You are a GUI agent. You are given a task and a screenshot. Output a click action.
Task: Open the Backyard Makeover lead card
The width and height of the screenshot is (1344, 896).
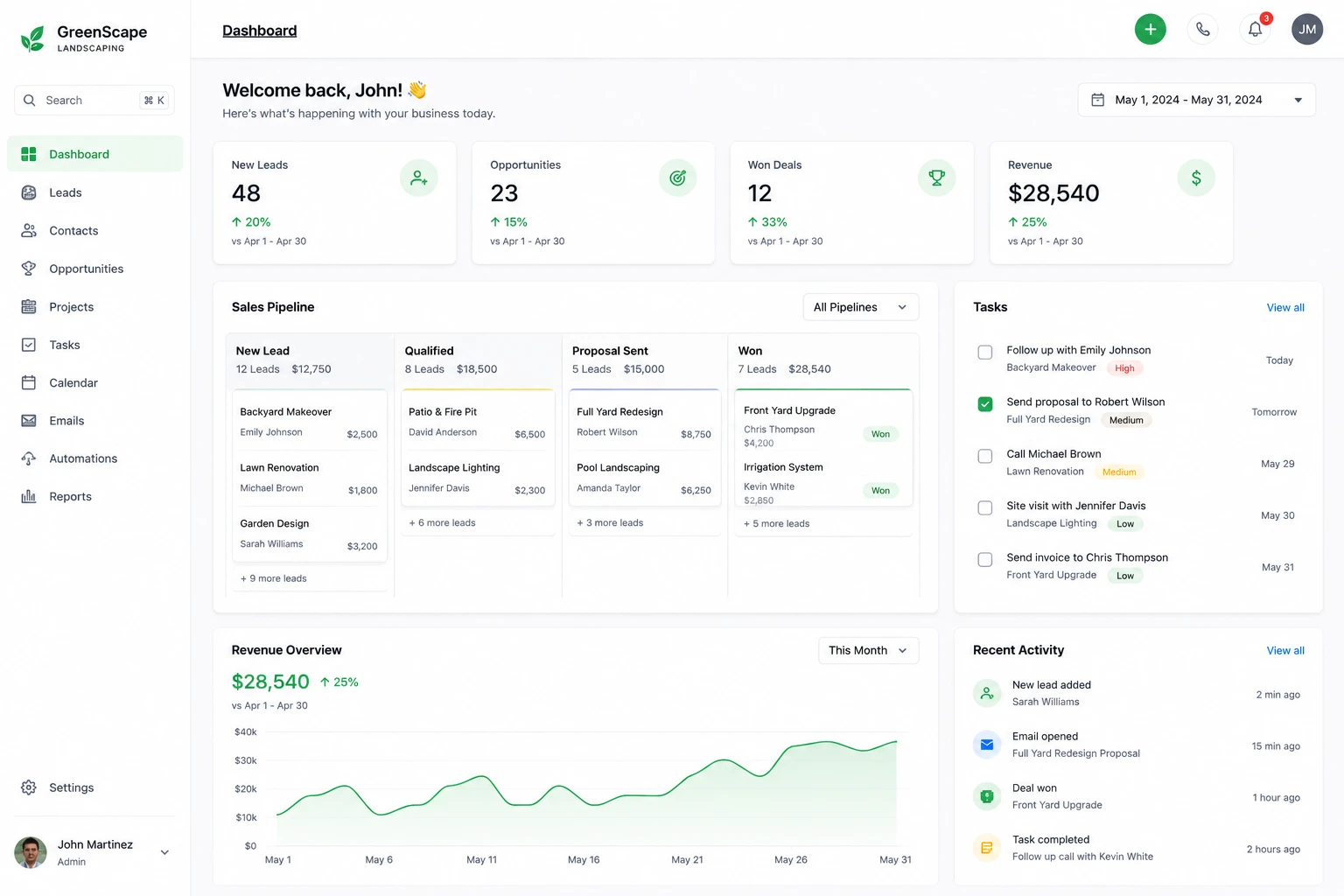309,422
